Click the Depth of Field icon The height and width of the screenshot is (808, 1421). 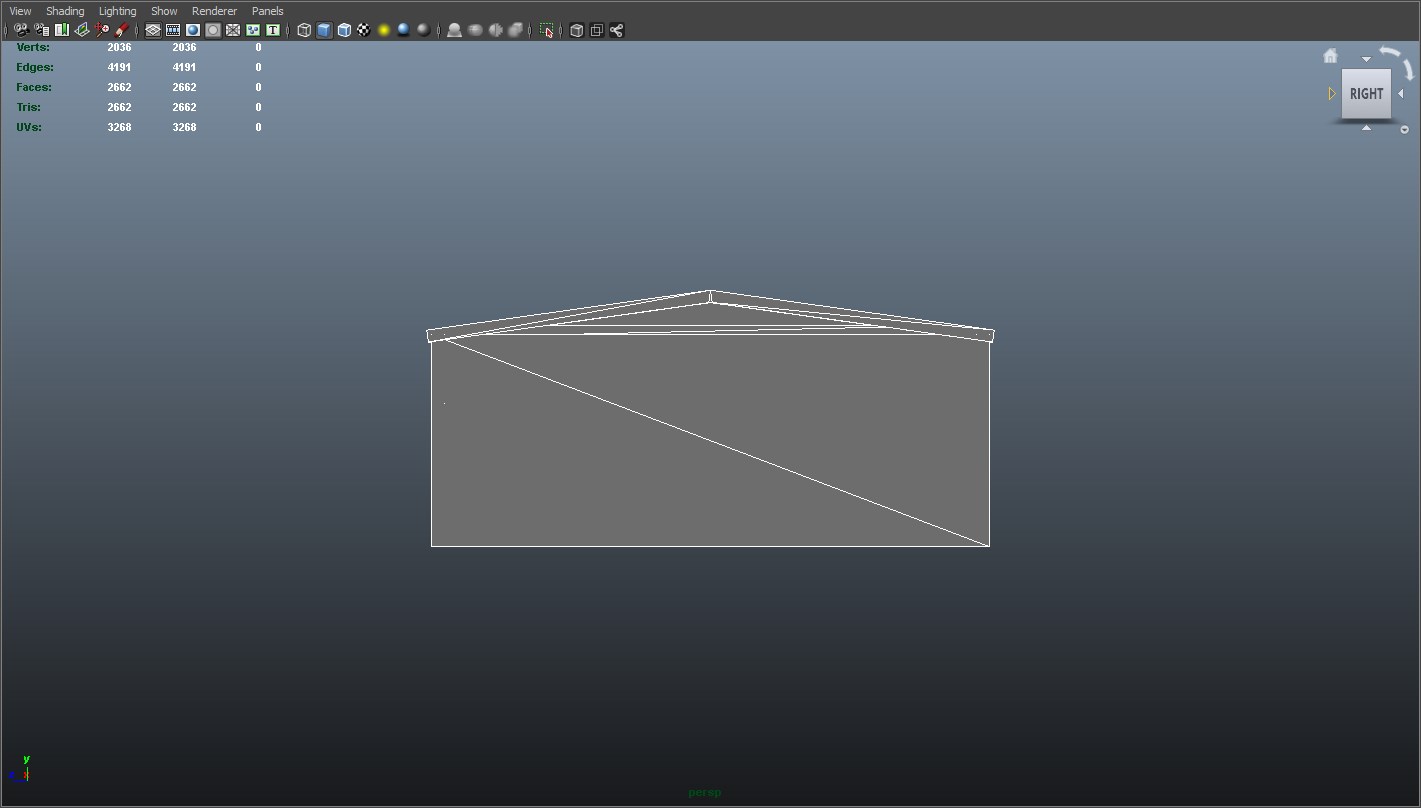coord(515,30)
